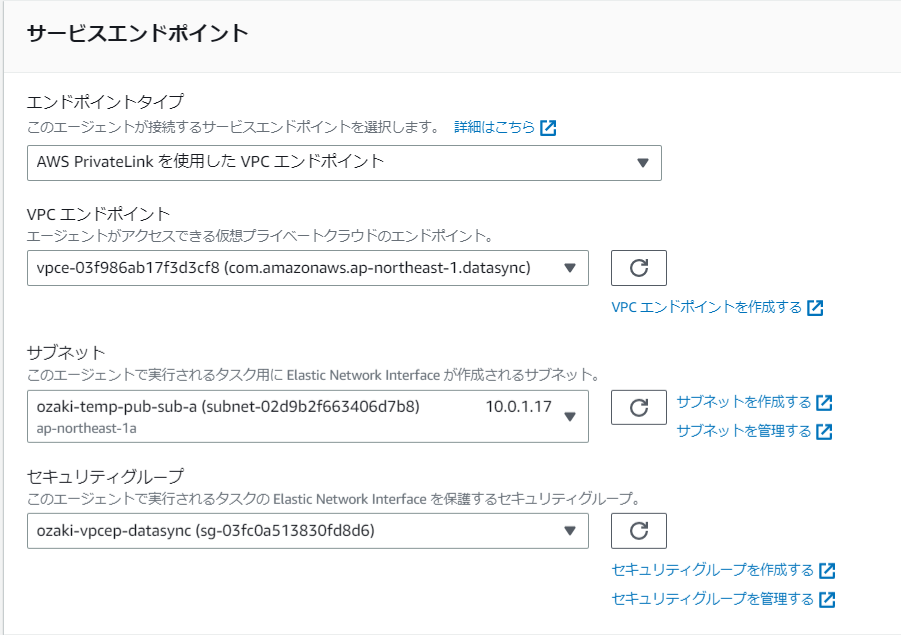Click サブネットを管理する link
The image size is (901, 635).
pos(744,431)
